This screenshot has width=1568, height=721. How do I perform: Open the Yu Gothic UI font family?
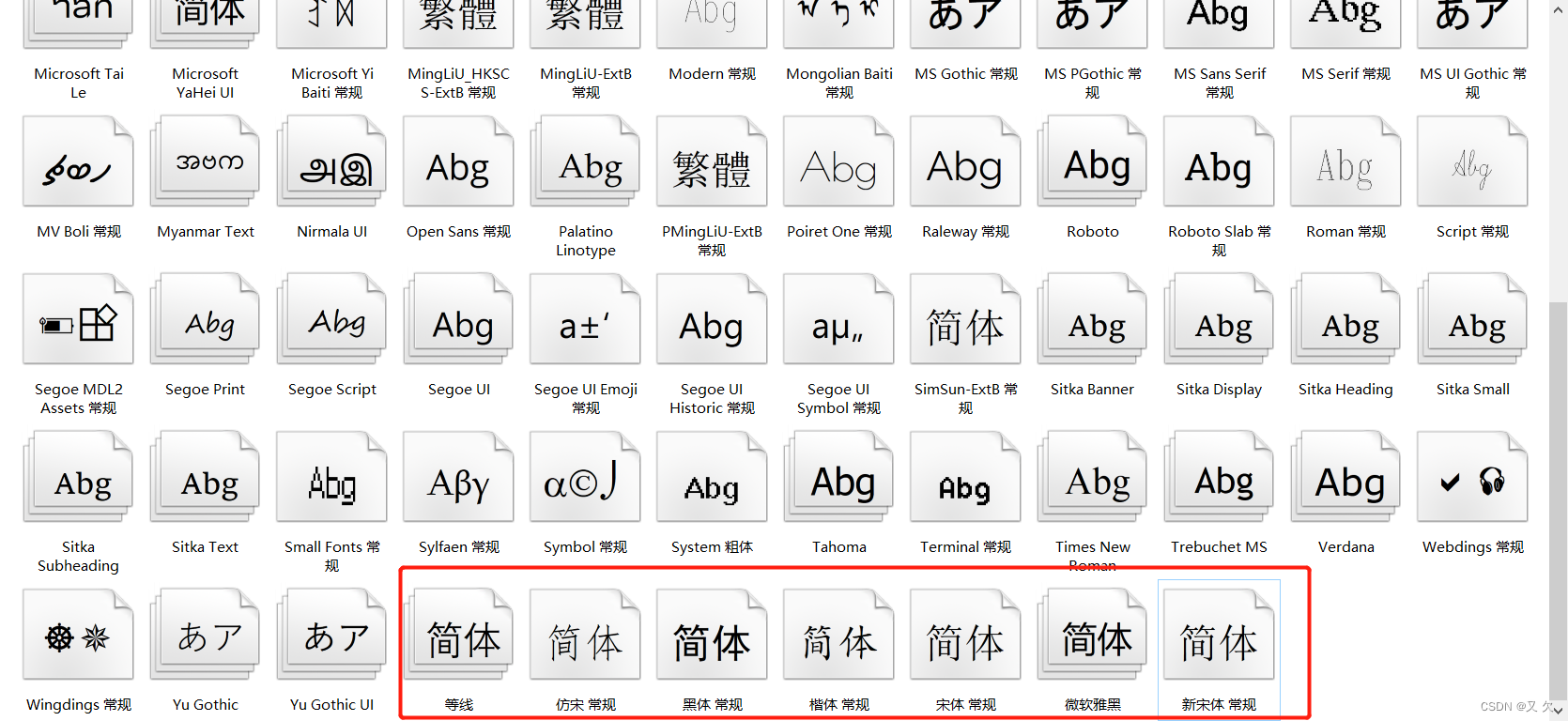(x=331, y=634)
